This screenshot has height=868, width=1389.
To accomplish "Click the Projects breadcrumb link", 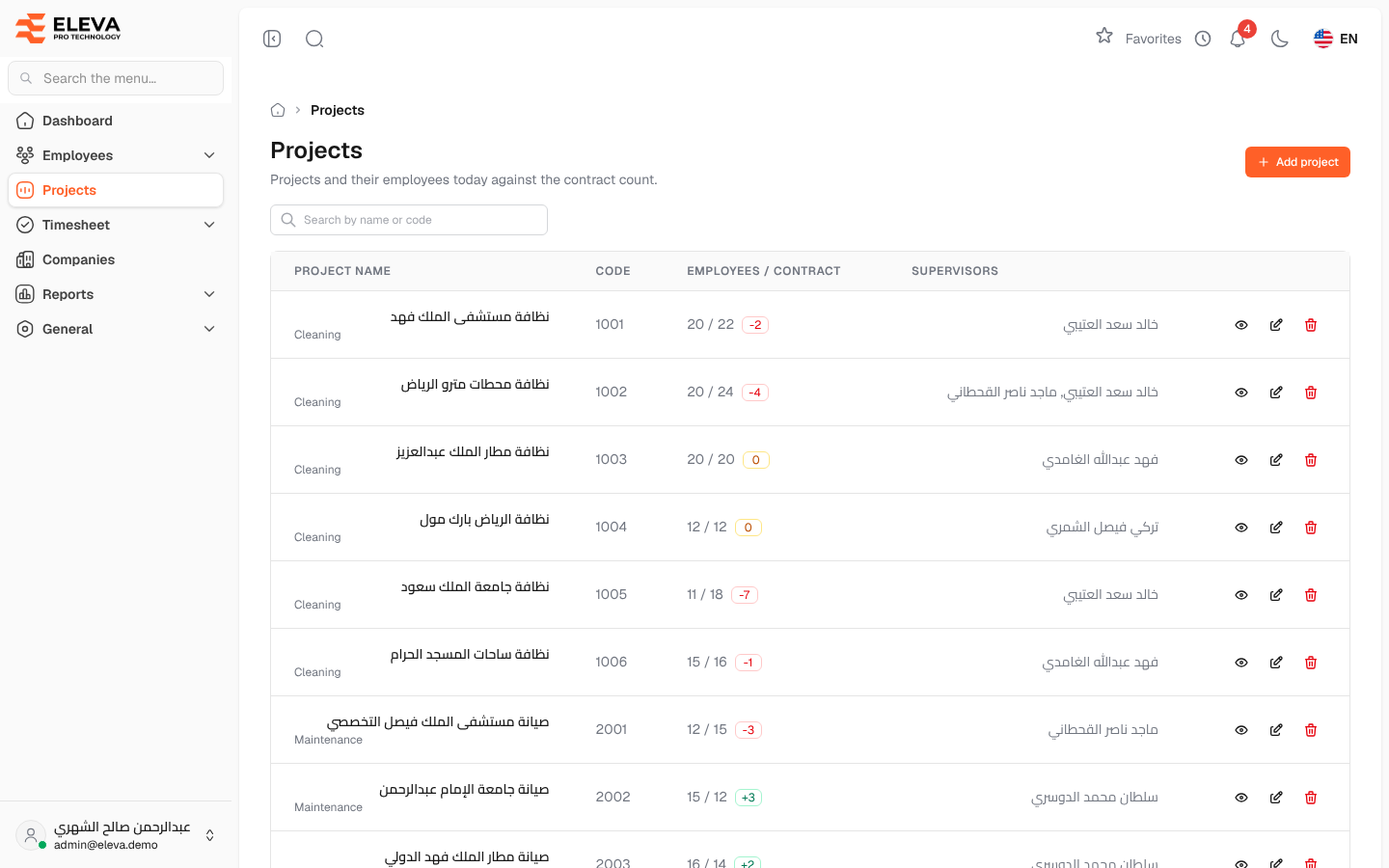I will 338,110.
